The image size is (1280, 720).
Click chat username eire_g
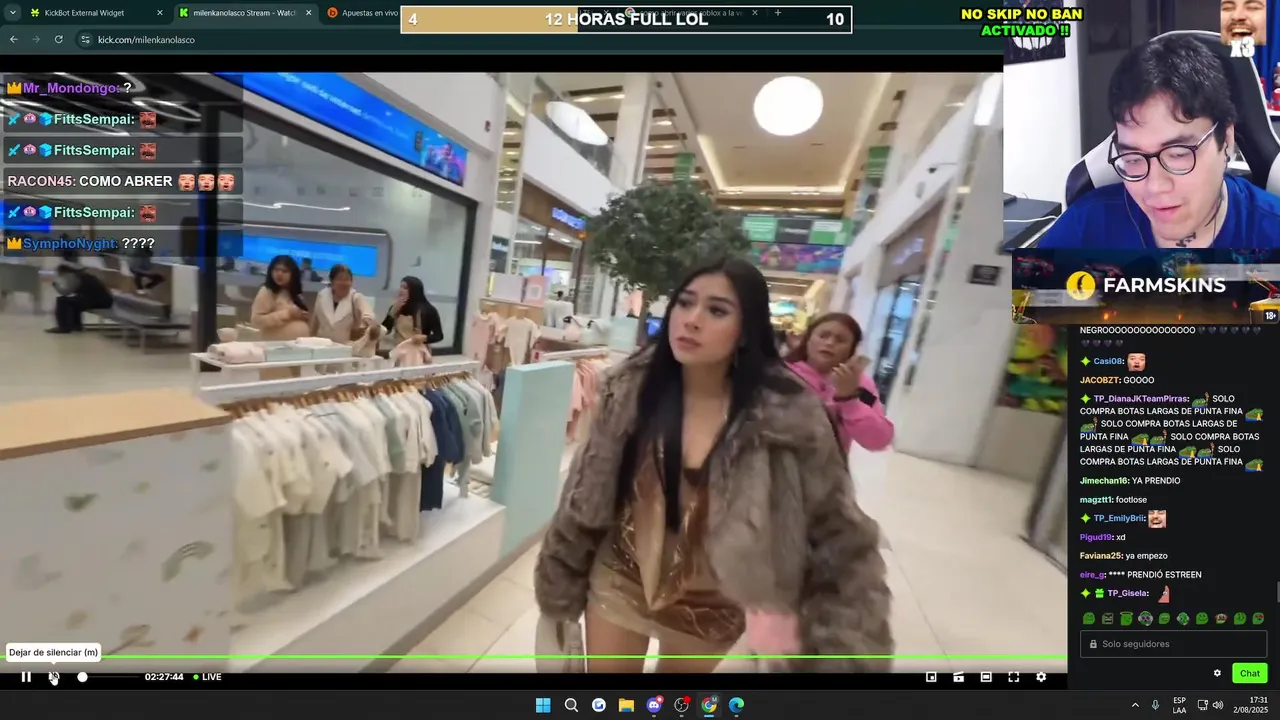coord(1092,575)
